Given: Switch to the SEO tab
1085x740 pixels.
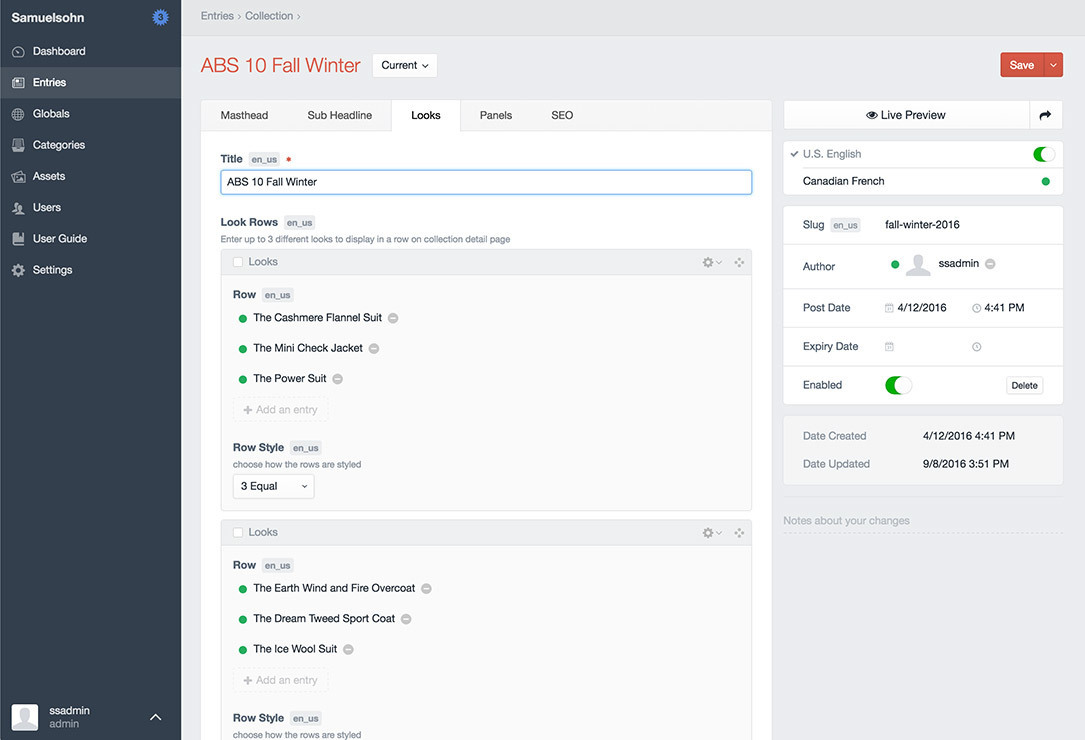Looking at the screenshot, I should pos(562,116).
